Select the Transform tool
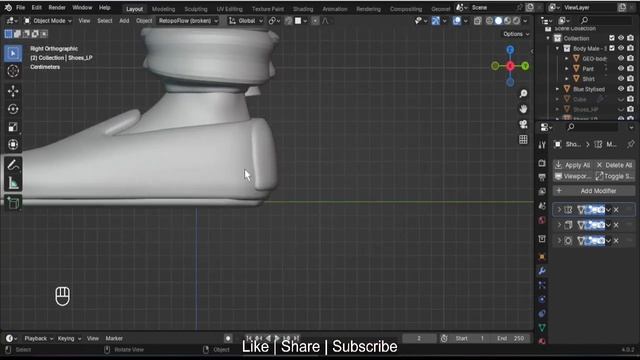The width and height of the screenshot is (640, 360). click(x=13, y=144)
